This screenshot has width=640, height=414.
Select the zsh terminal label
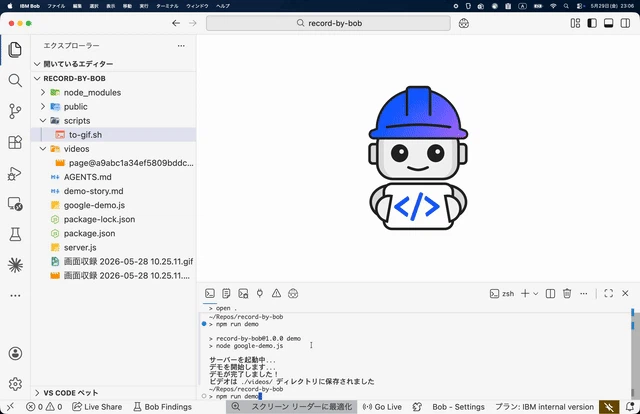pos(502,294)
